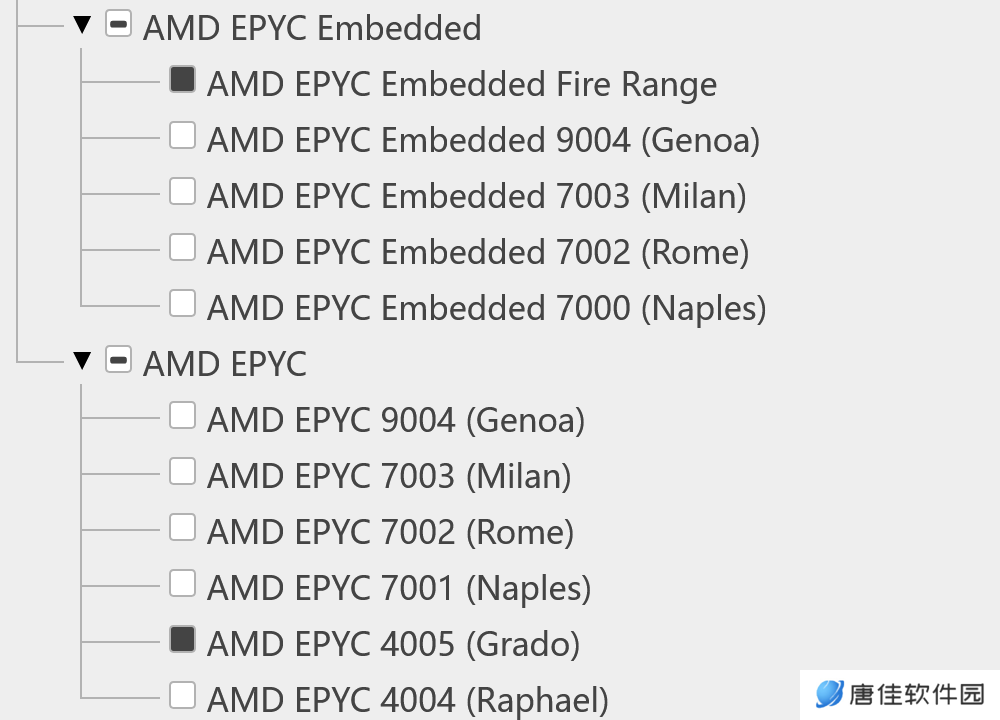Select the AMD EPYC tree label
1000x720 pixels.
coord(224,364)
